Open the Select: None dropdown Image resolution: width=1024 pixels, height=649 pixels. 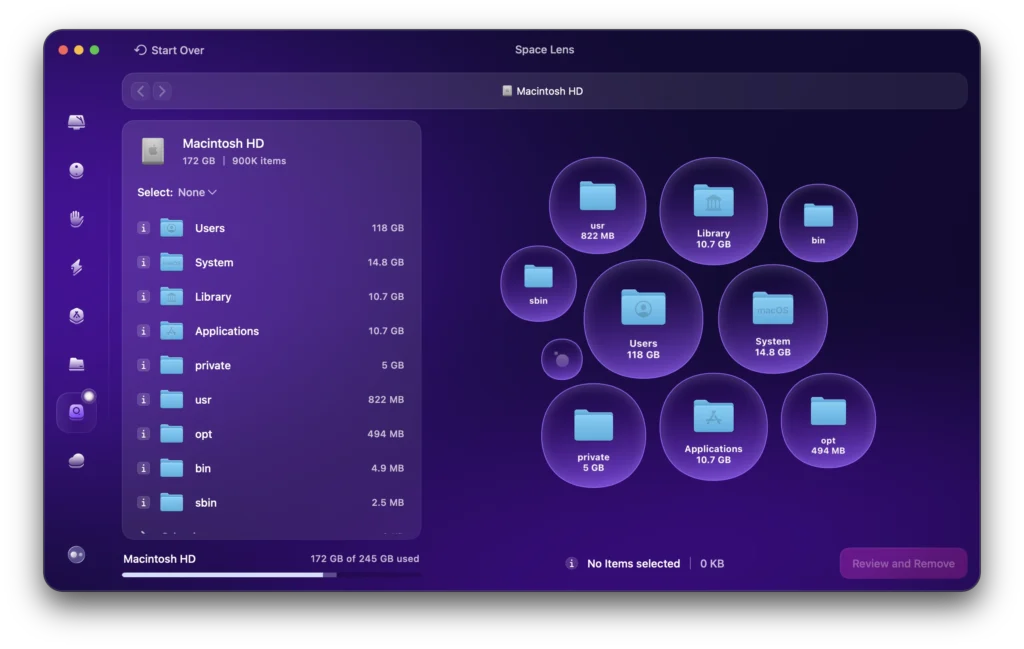tap(196, 192)
